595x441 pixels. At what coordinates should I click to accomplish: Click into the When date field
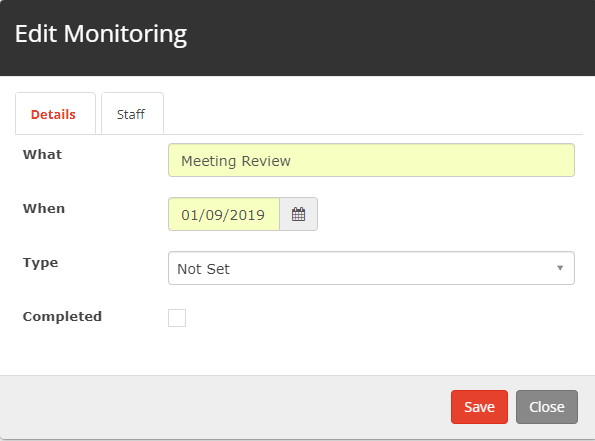(x=224, y=214)
